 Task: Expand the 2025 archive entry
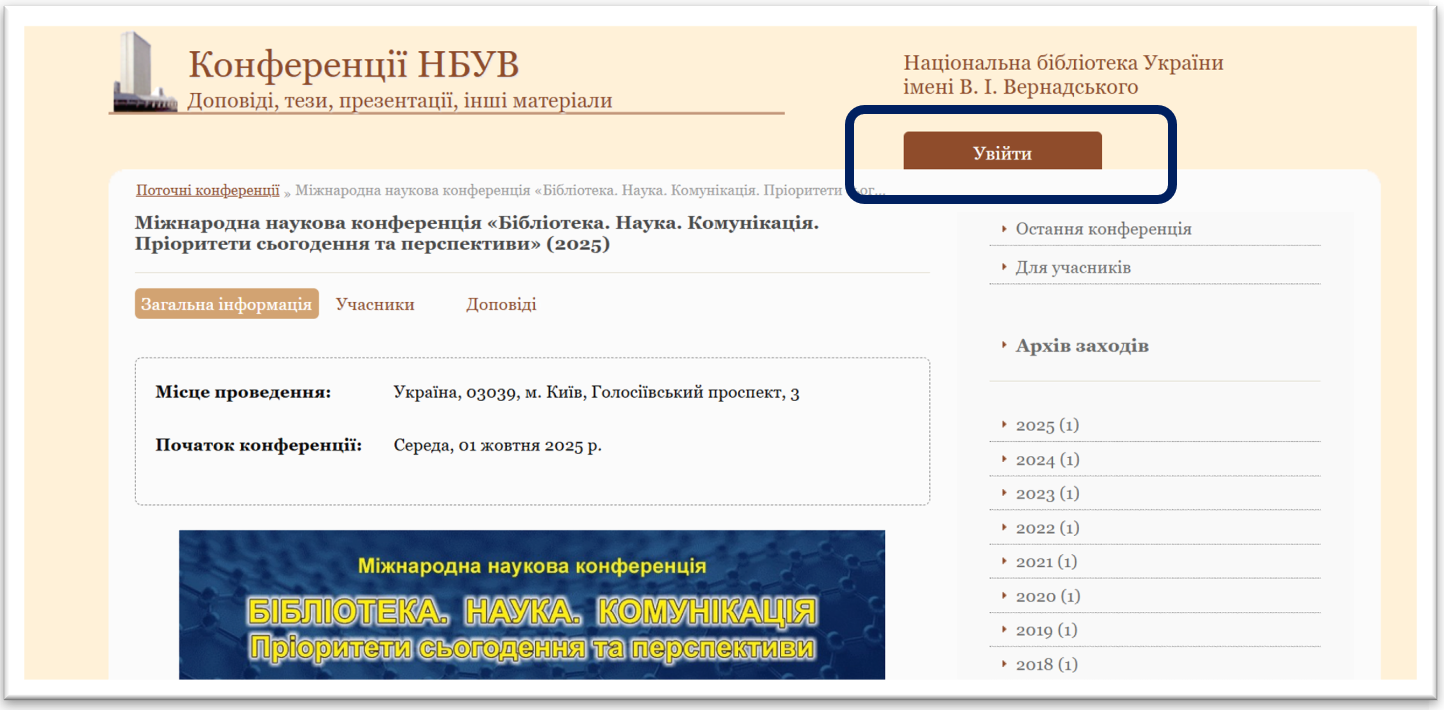pyautogui.click(x=1047, y=425)
